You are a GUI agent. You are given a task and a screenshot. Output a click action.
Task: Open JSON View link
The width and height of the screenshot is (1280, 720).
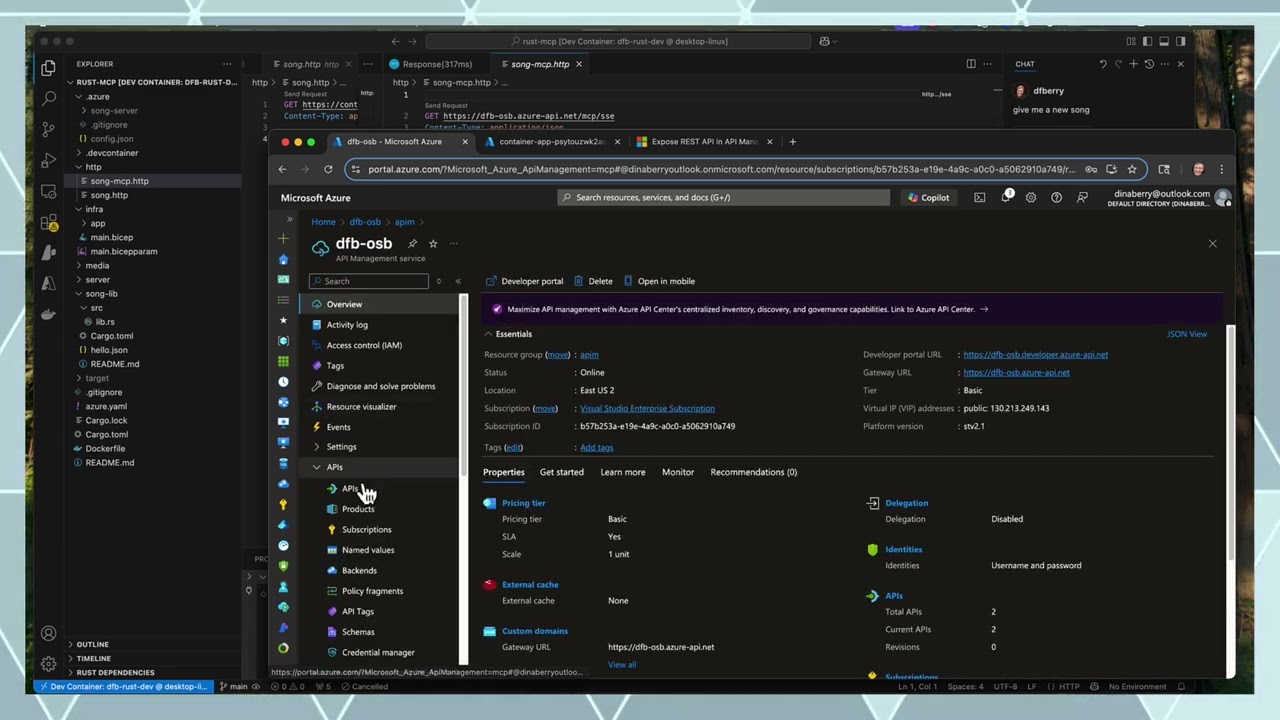tap(1187, 334)
